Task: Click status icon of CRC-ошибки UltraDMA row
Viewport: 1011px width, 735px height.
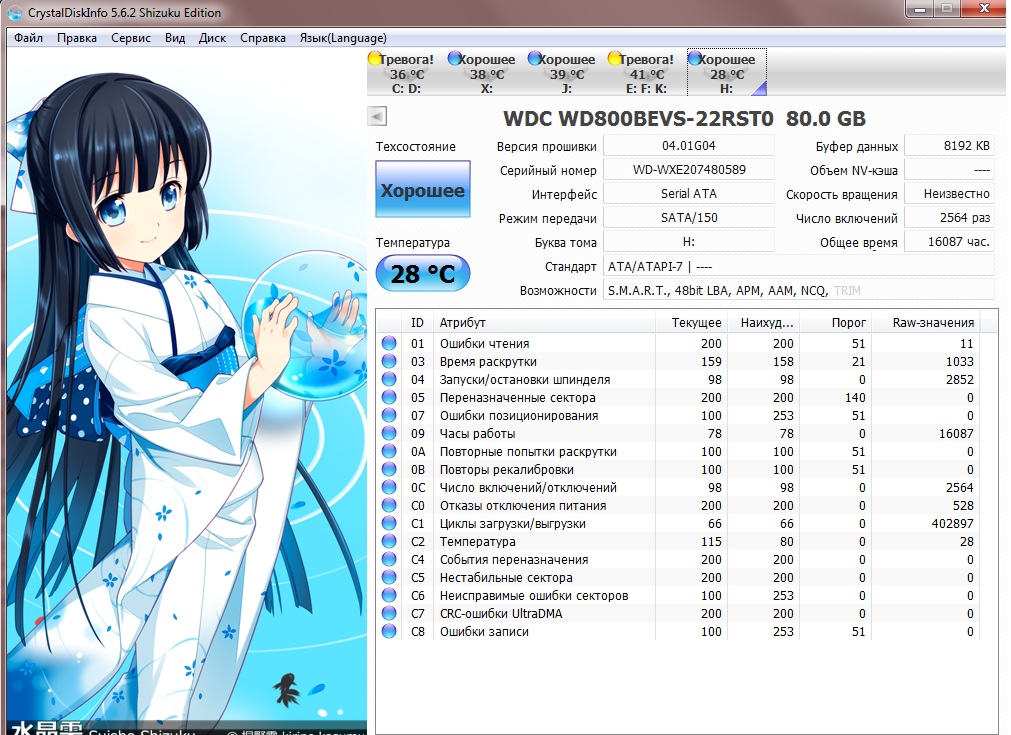Action: click(x=389, y=614)
